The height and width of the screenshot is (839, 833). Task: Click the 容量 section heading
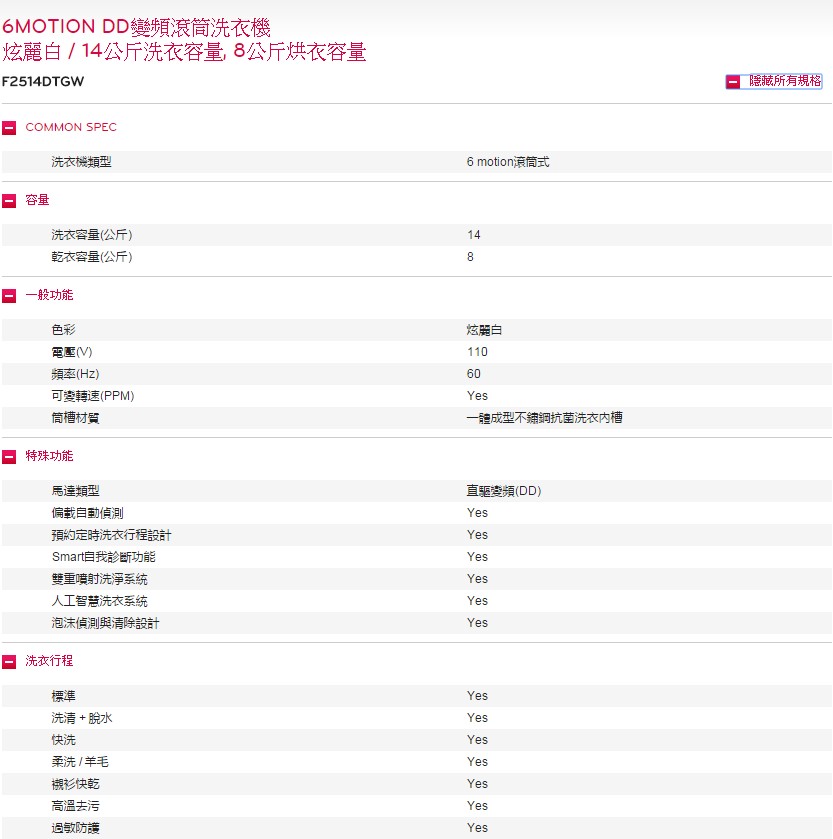37,200
